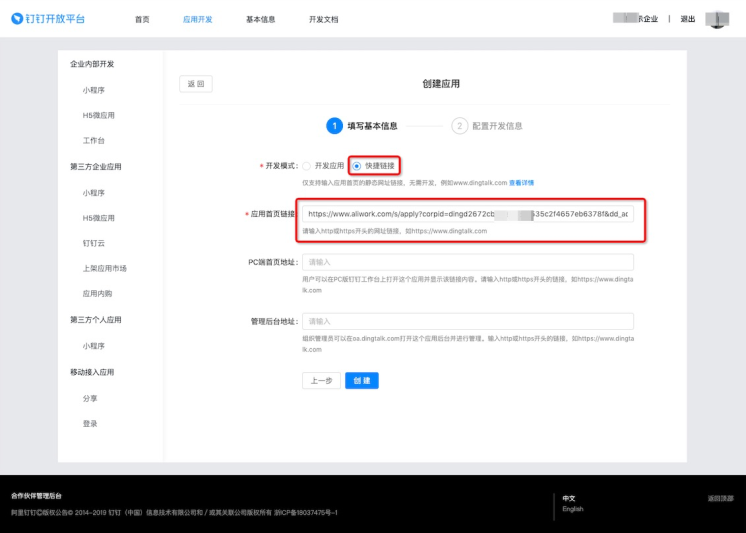Select H5微应用 under 第三方企业应用
746x533 pixels.
tap(98, 218)
